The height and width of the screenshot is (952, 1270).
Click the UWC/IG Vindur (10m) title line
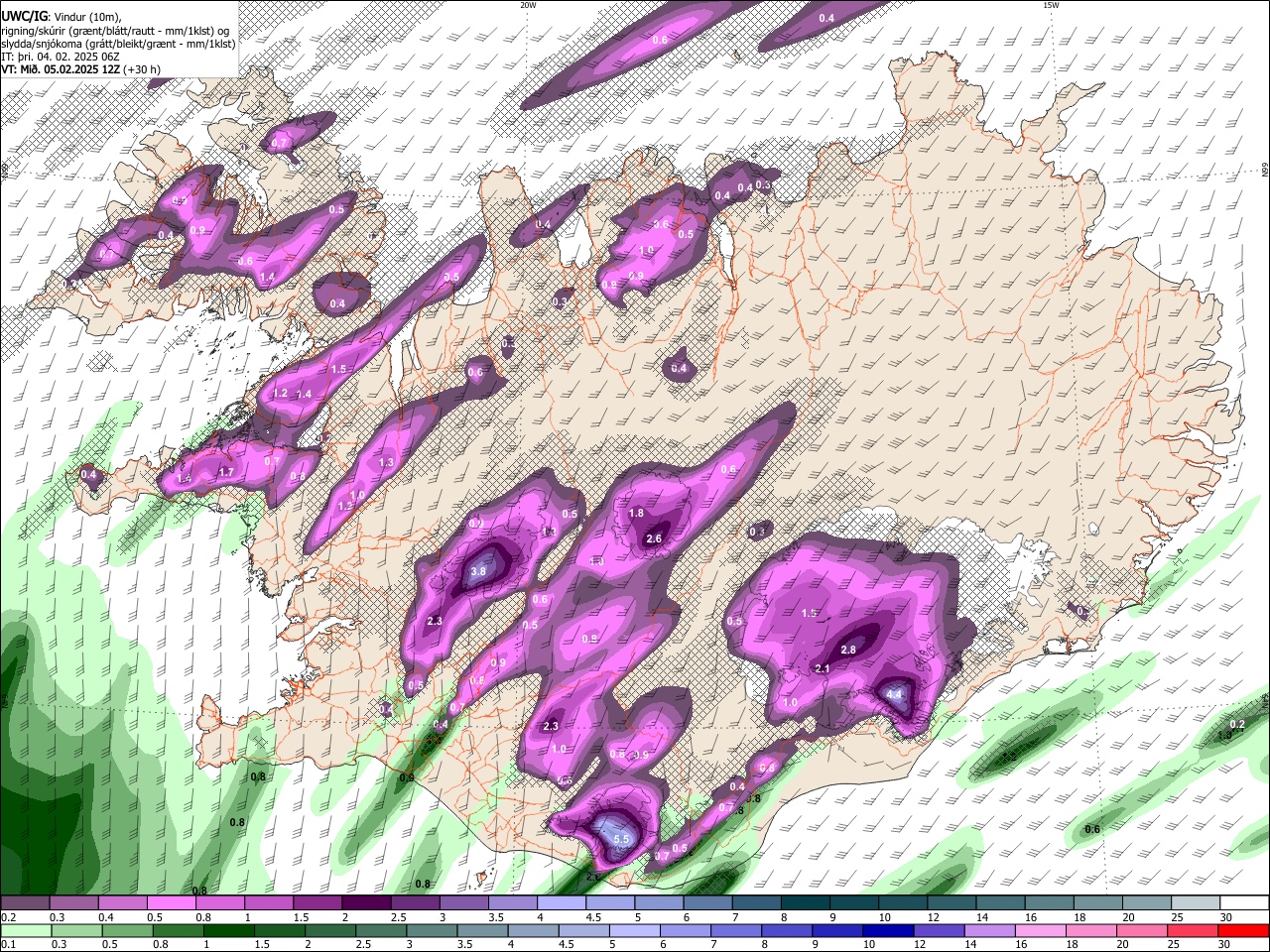62,17
